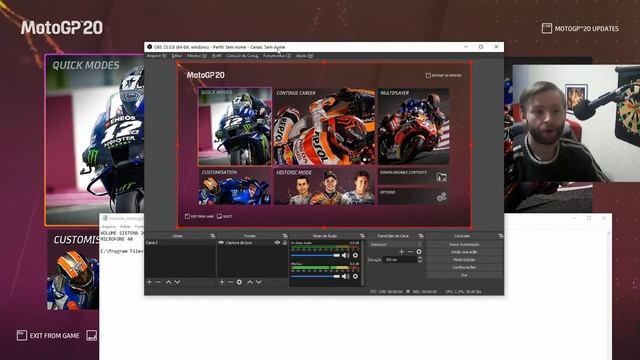
Task: Open the Perfil menu in OBS
Action: 217,56
